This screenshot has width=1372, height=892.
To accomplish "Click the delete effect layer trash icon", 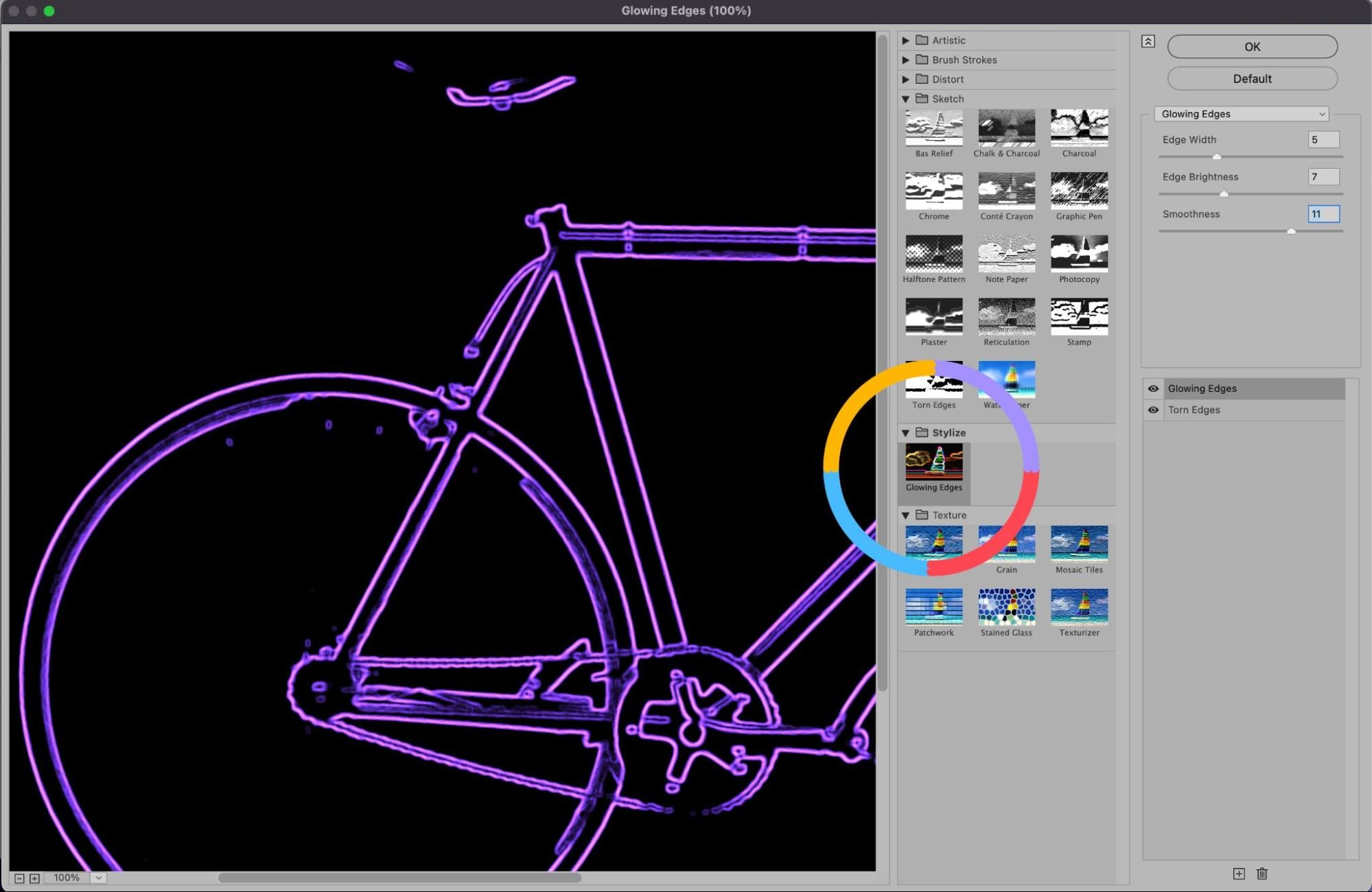I will [x=1261, y=873].
